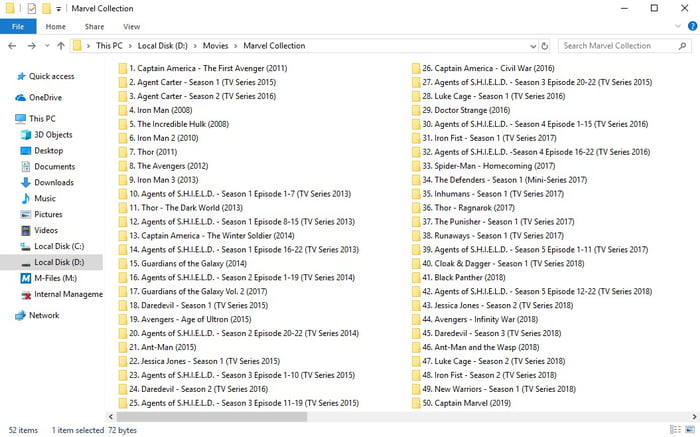The height and width of the screenshot is (437, 700).
Task: Open the Home ribbon tab
Action: (x=55, y=27)
